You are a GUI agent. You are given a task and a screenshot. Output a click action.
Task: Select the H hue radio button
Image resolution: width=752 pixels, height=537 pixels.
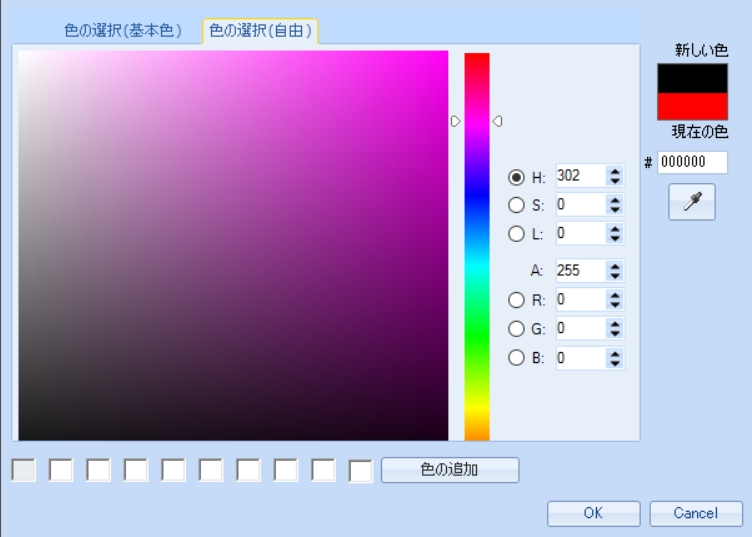coord(517,177)
